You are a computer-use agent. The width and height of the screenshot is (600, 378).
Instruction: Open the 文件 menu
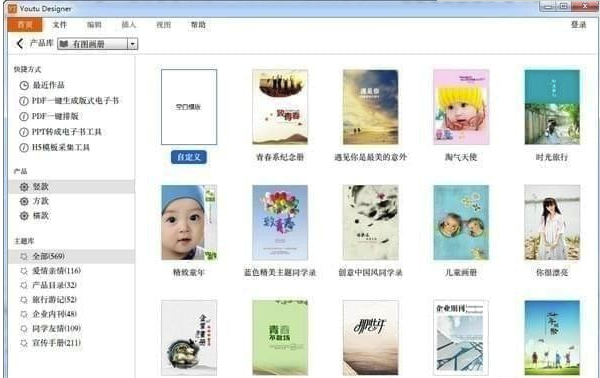click(x=59, y=25)
